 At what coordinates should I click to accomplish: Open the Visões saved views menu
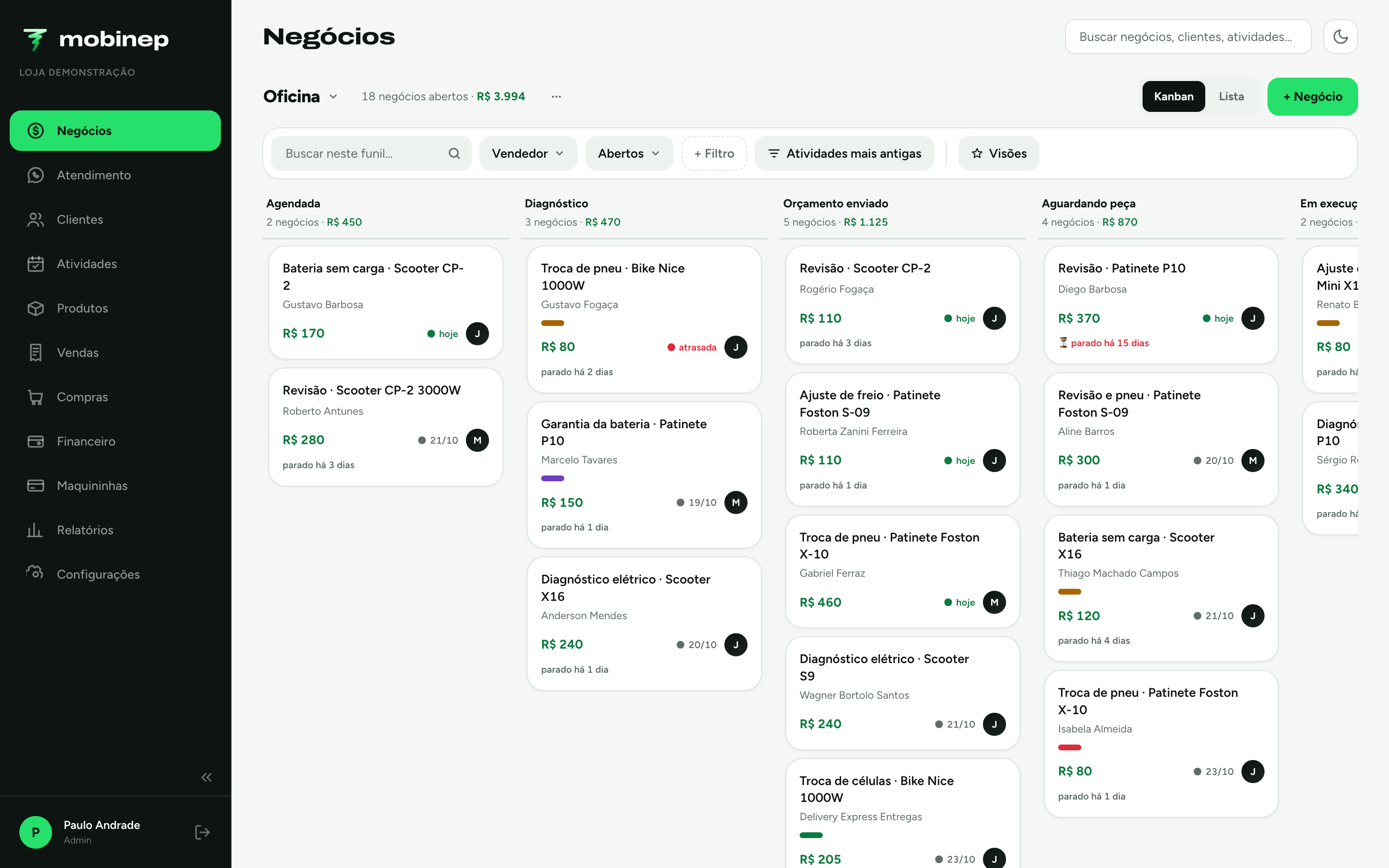point(999,153)
